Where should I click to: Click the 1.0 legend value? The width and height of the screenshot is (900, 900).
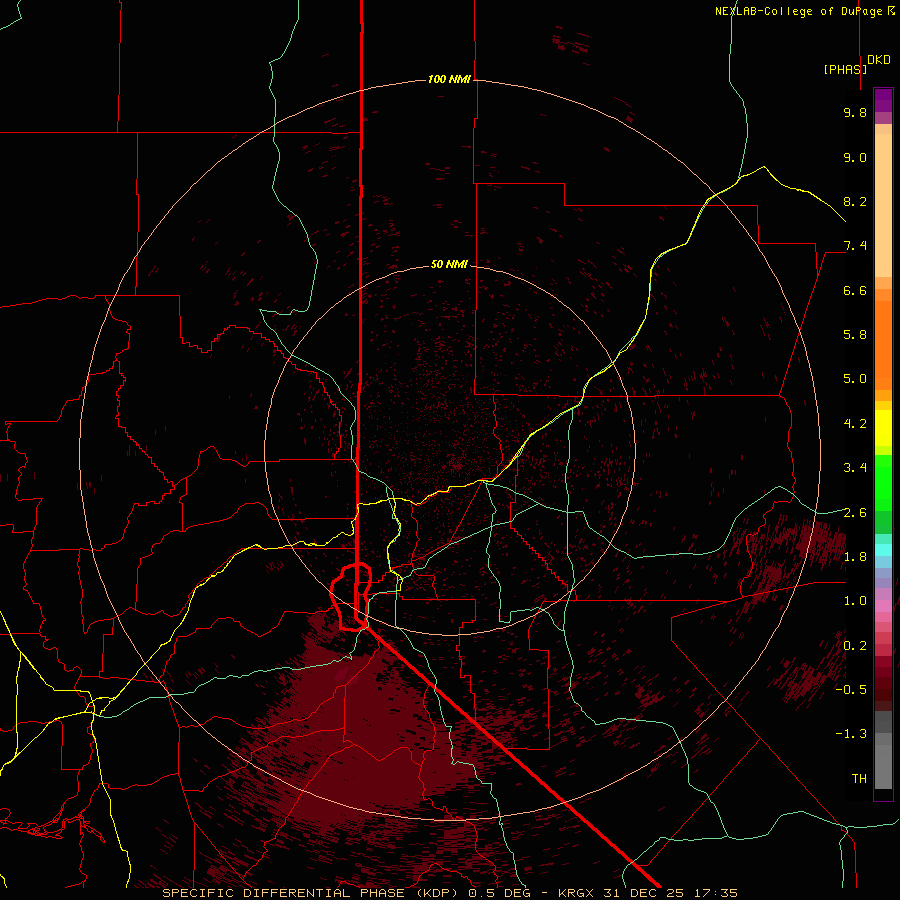[855, 601]
